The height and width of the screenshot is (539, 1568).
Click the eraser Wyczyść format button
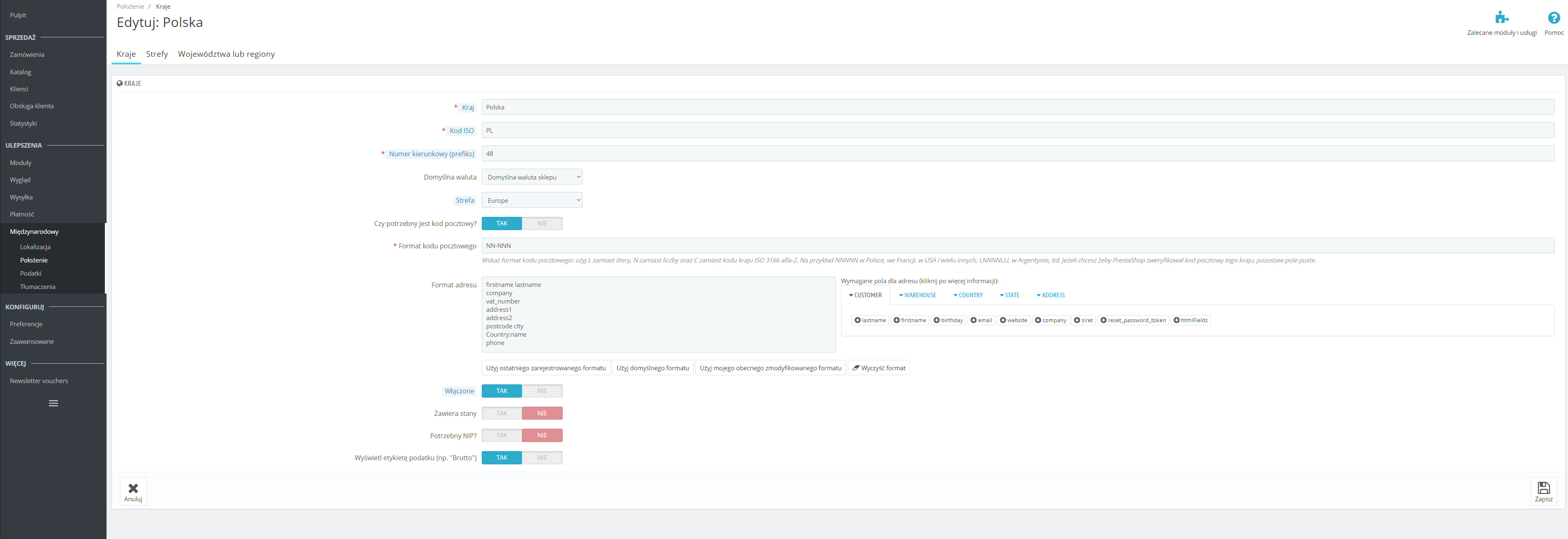pos(879,368)
